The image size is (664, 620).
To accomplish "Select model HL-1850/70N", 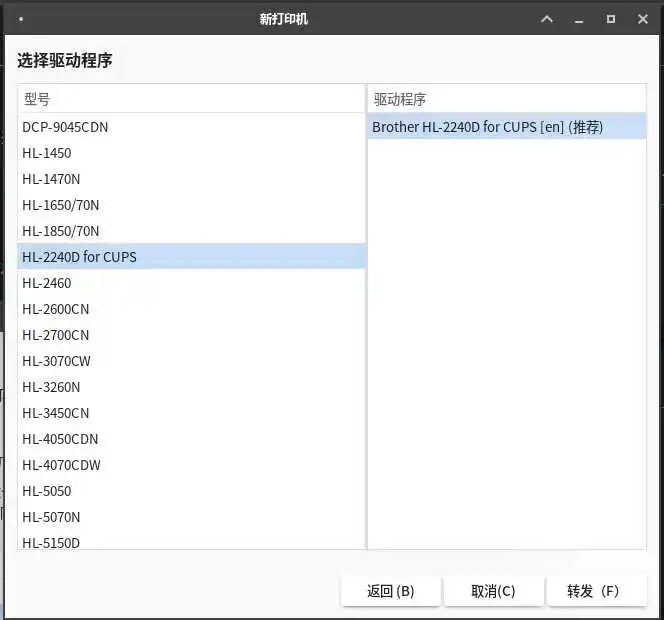I will [191, 231].
